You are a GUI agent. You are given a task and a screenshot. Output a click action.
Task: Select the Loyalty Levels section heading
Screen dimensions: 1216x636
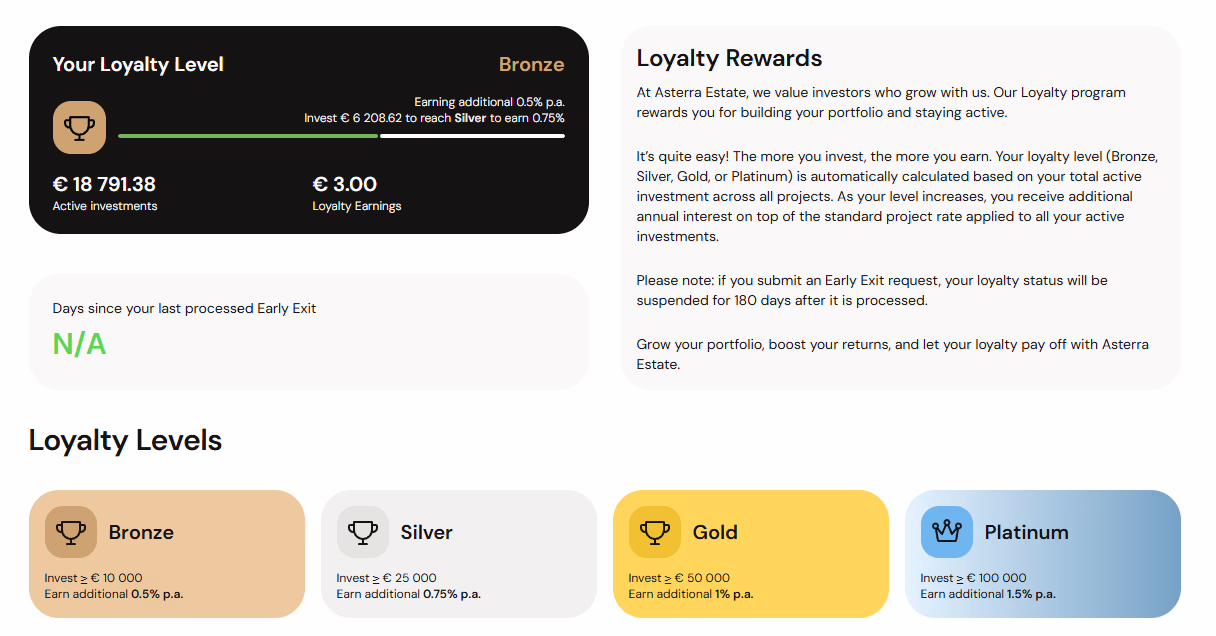click(126, 440)
